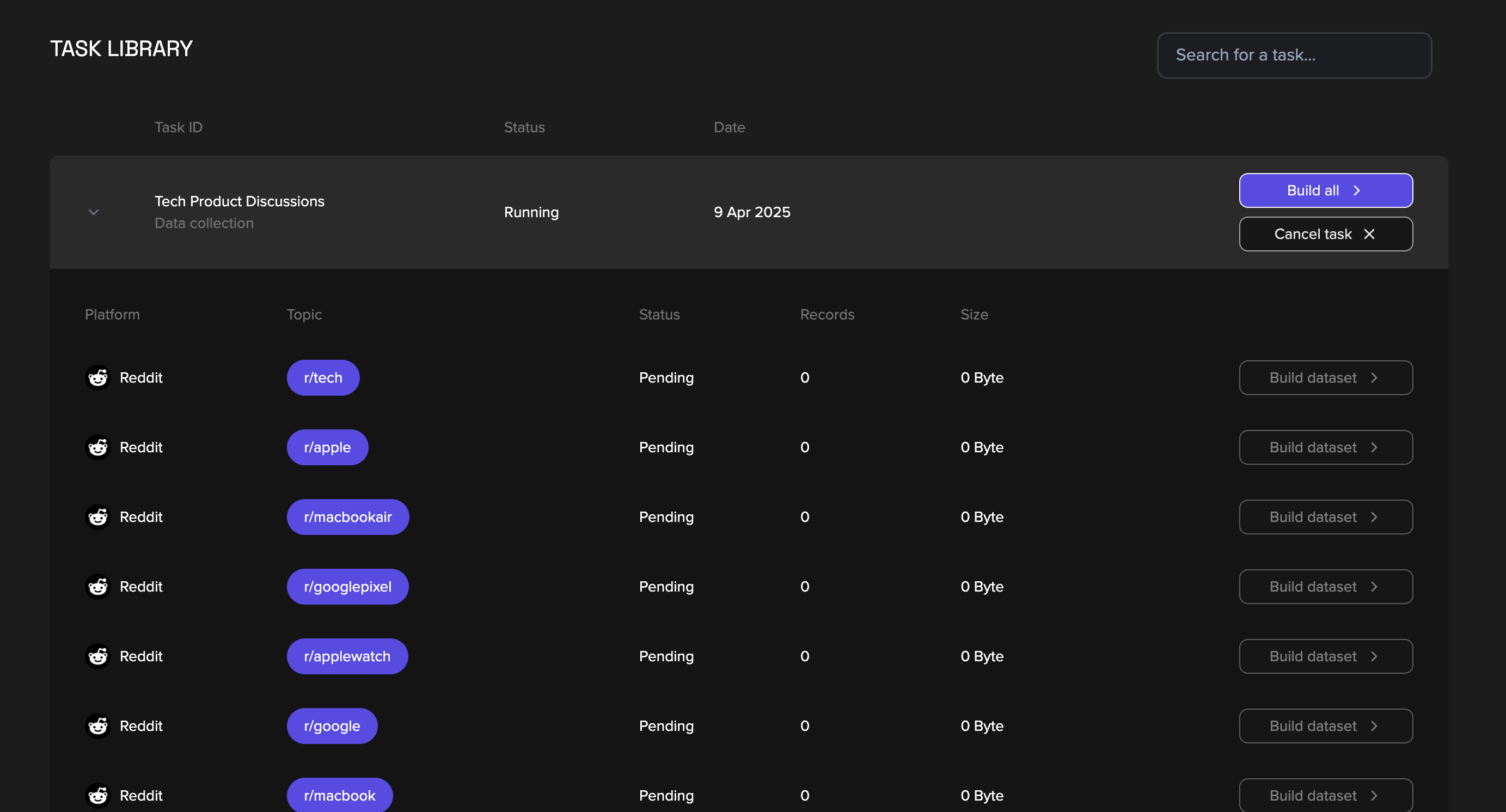The width and height of the screenshot is (1506, 812).
Task: Select the r/applewatch topic tag
Action: pyautogui.click(x=347, y=656)
